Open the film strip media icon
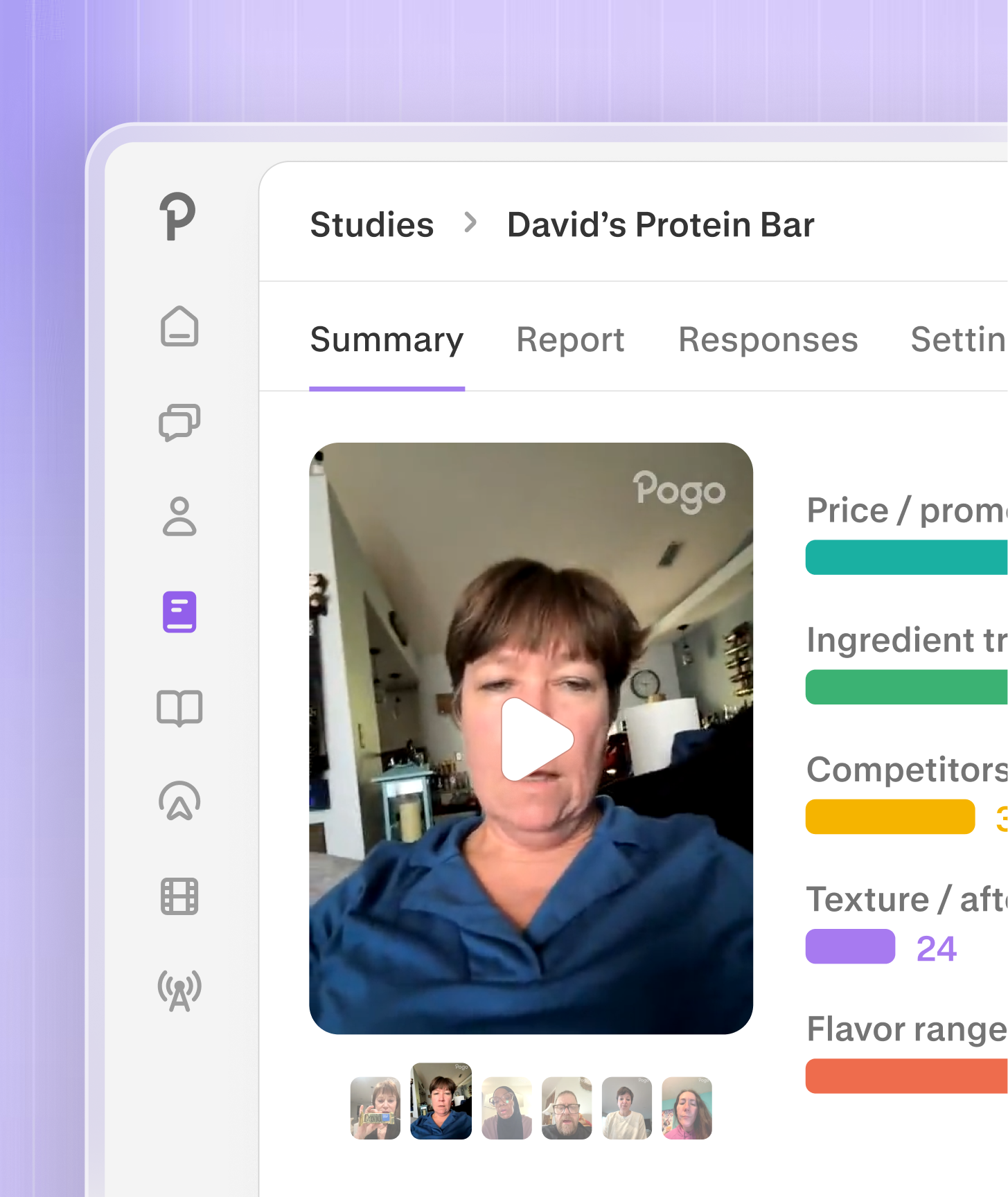This screenshot has height=1197, width=1008. (x=179, y=896)
